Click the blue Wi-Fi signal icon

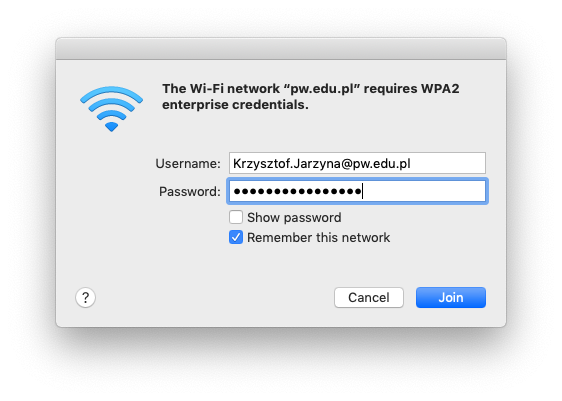point(111,109)
